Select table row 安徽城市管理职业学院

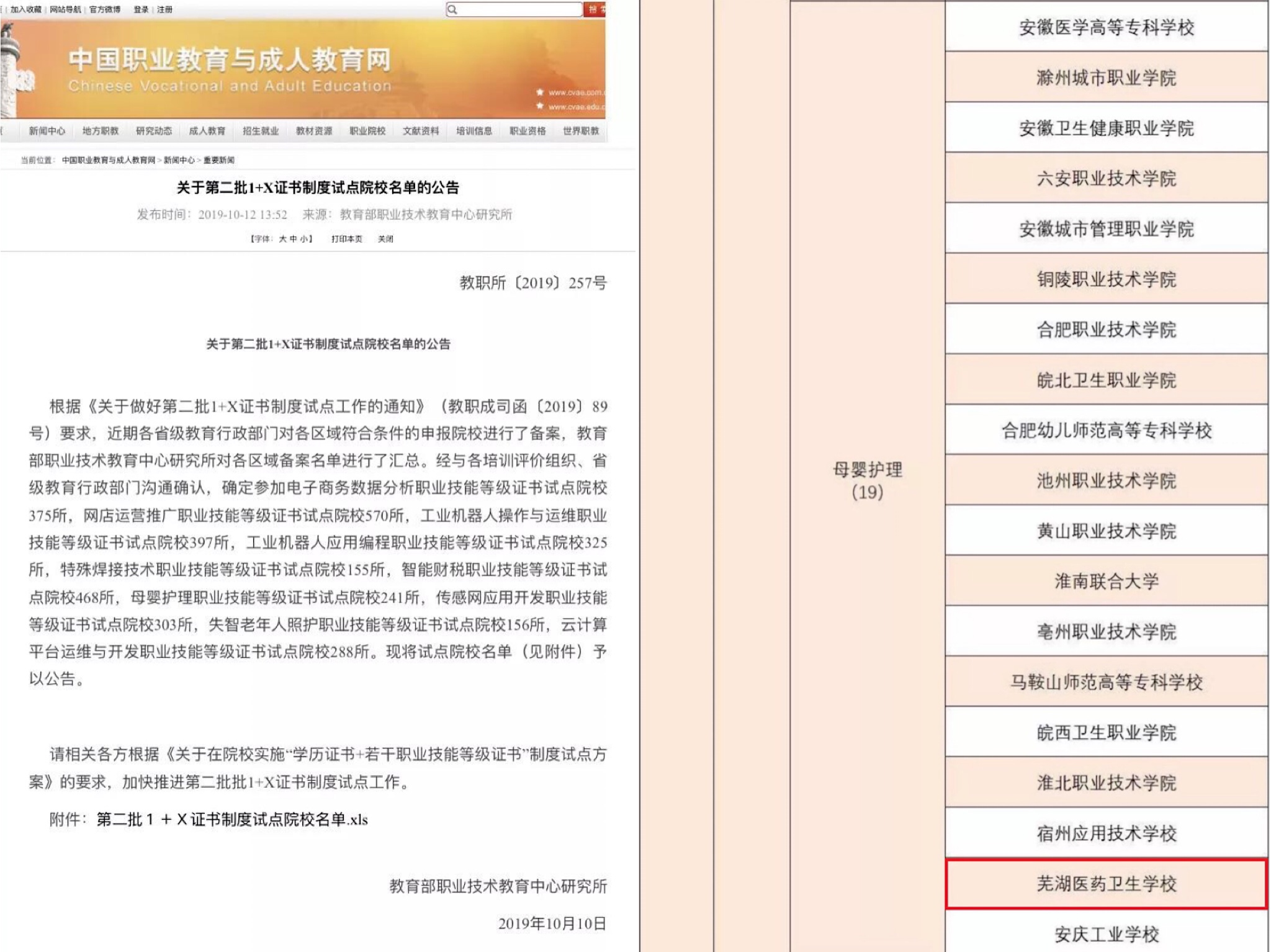pos(1107,228)
